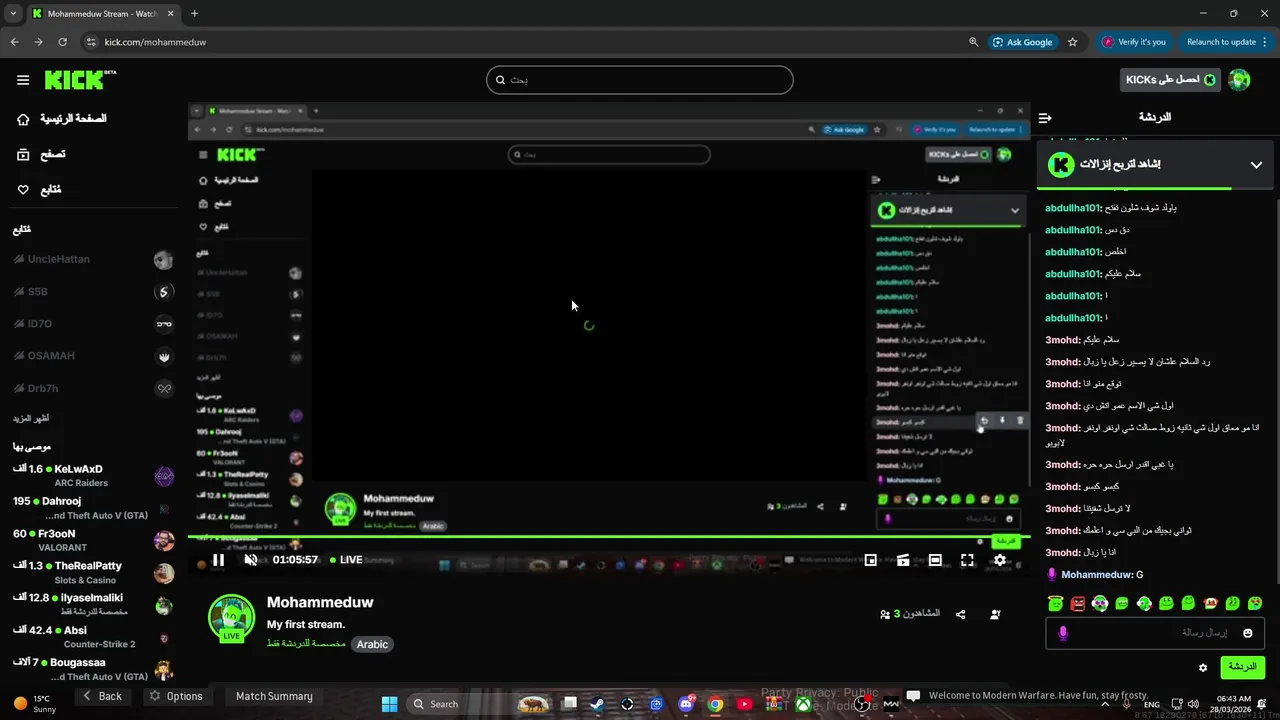The height and width of the screenshot is (720, 1280).
Task: Follow the channel with the person icon
Action: tap(995, 614)
